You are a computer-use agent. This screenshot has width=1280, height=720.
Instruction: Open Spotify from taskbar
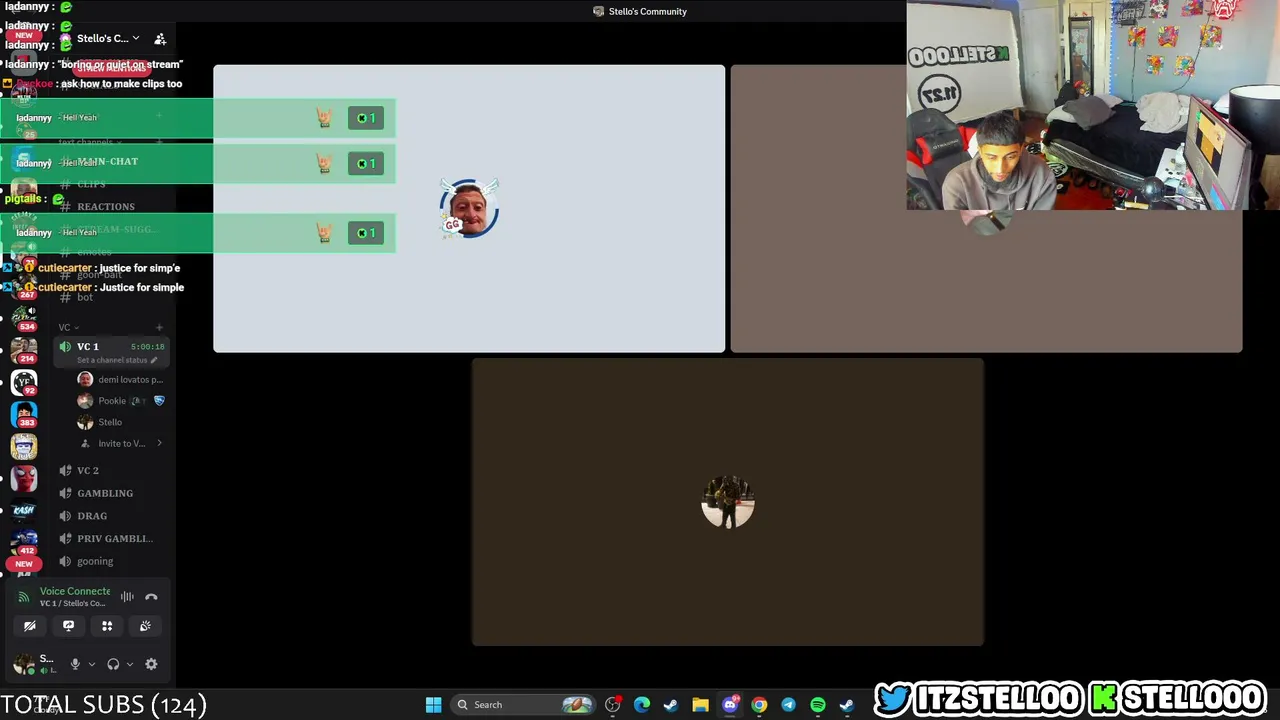818,705
